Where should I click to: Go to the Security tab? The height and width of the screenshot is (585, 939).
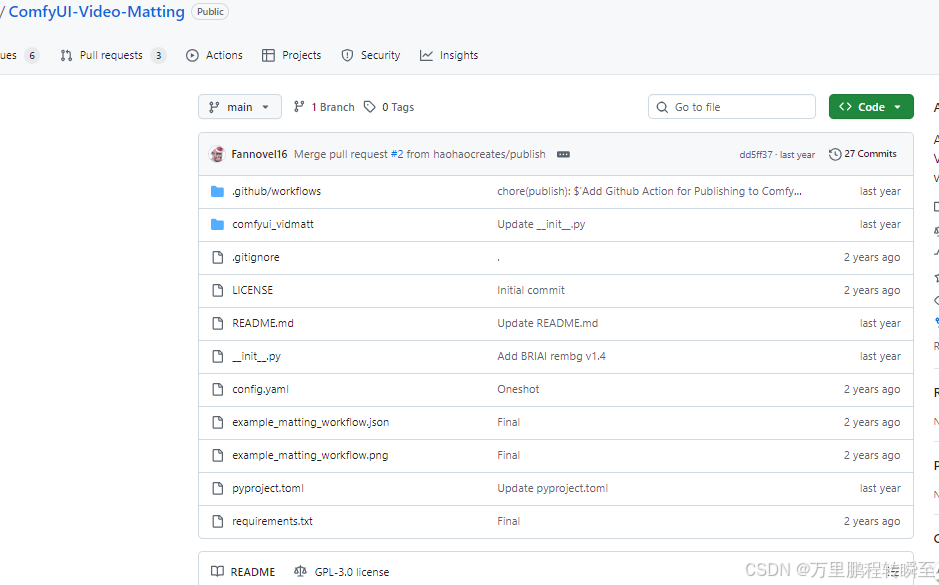pyautogui.click(x=371, y=55)
